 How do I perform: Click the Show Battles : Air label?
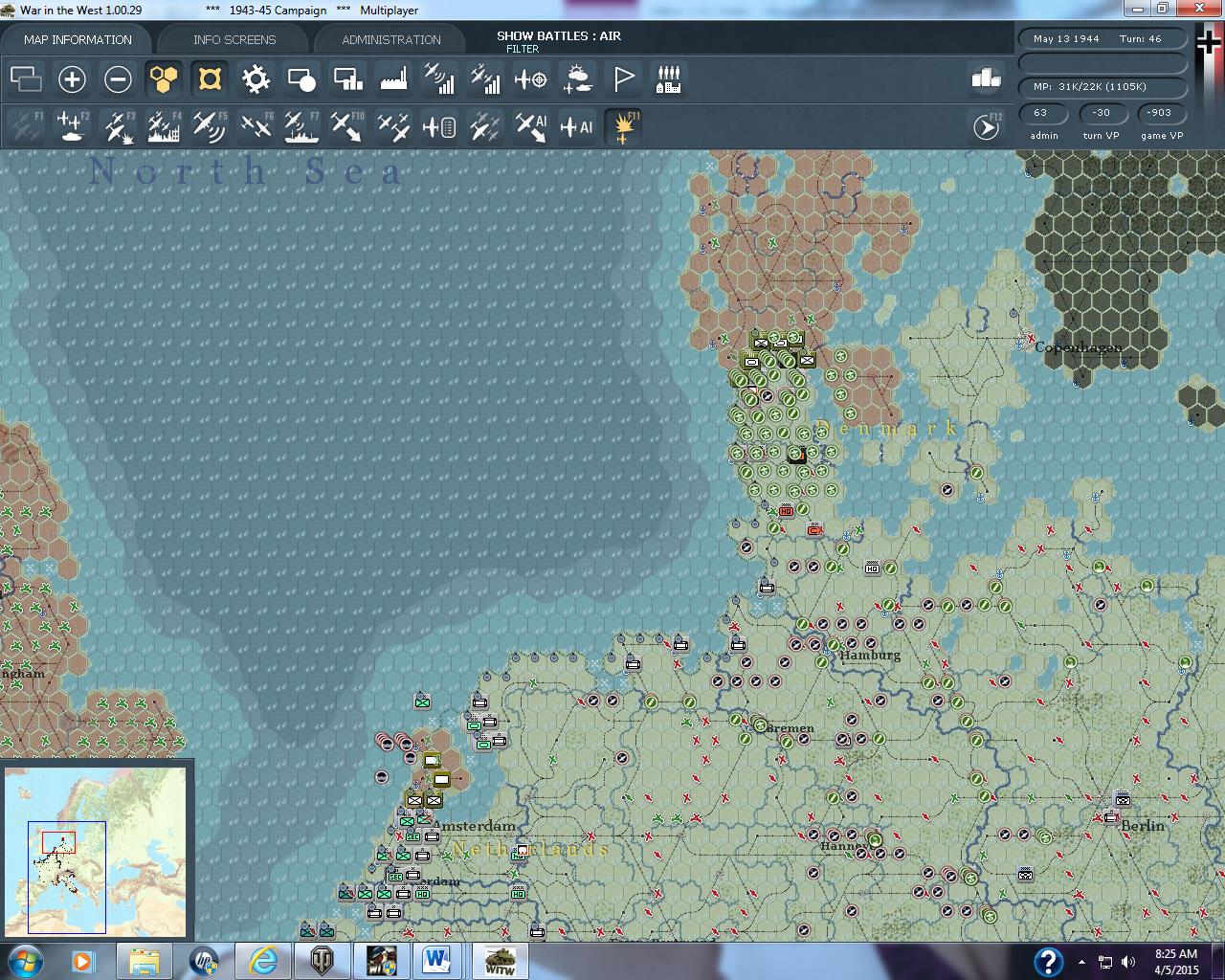pyautogui.click(x=559, y=35)
